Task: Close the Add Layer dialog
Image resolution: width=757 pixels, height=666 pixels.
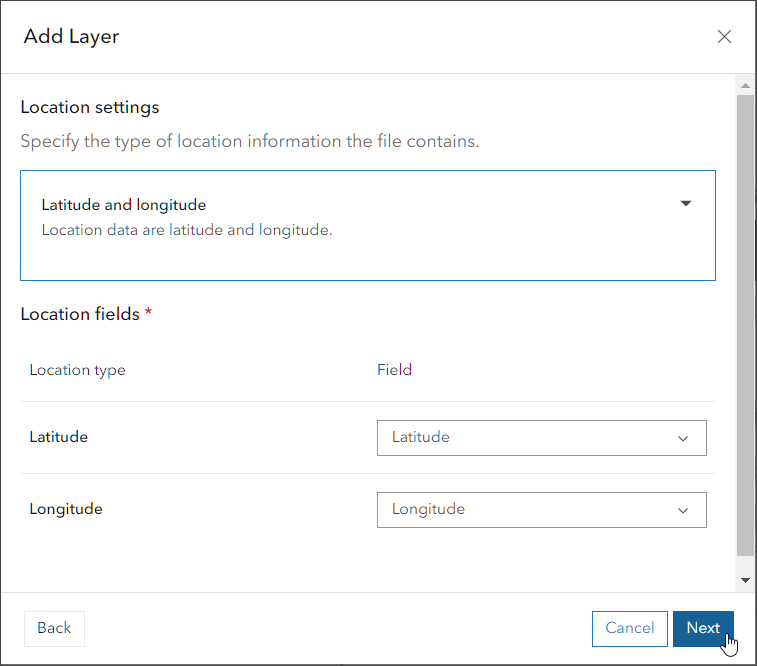Action: coord(725,37)
